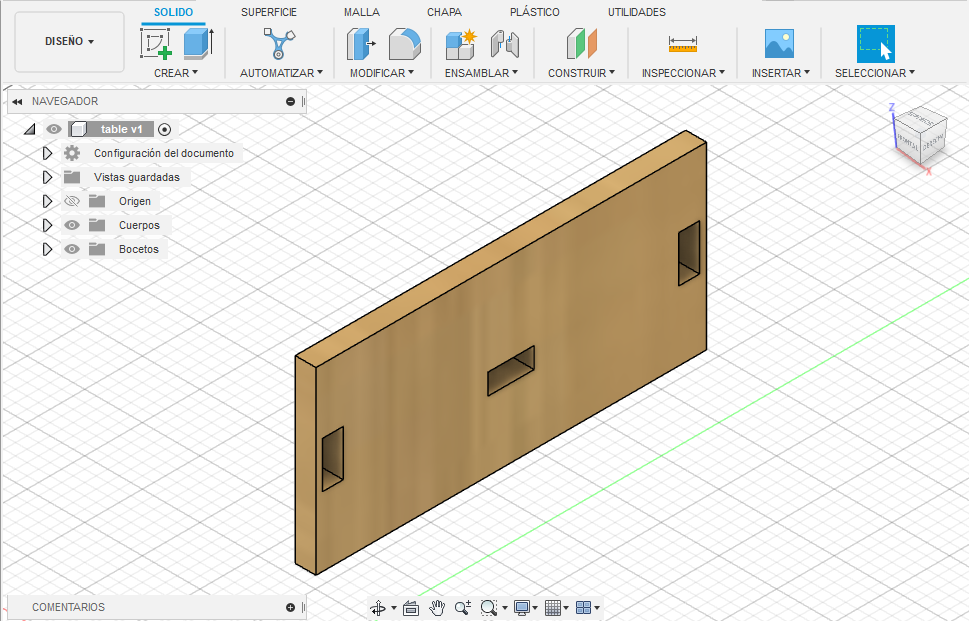Select the Vistas guardadas tree item
Screen dimensions: 969x621
pos(137,177)
